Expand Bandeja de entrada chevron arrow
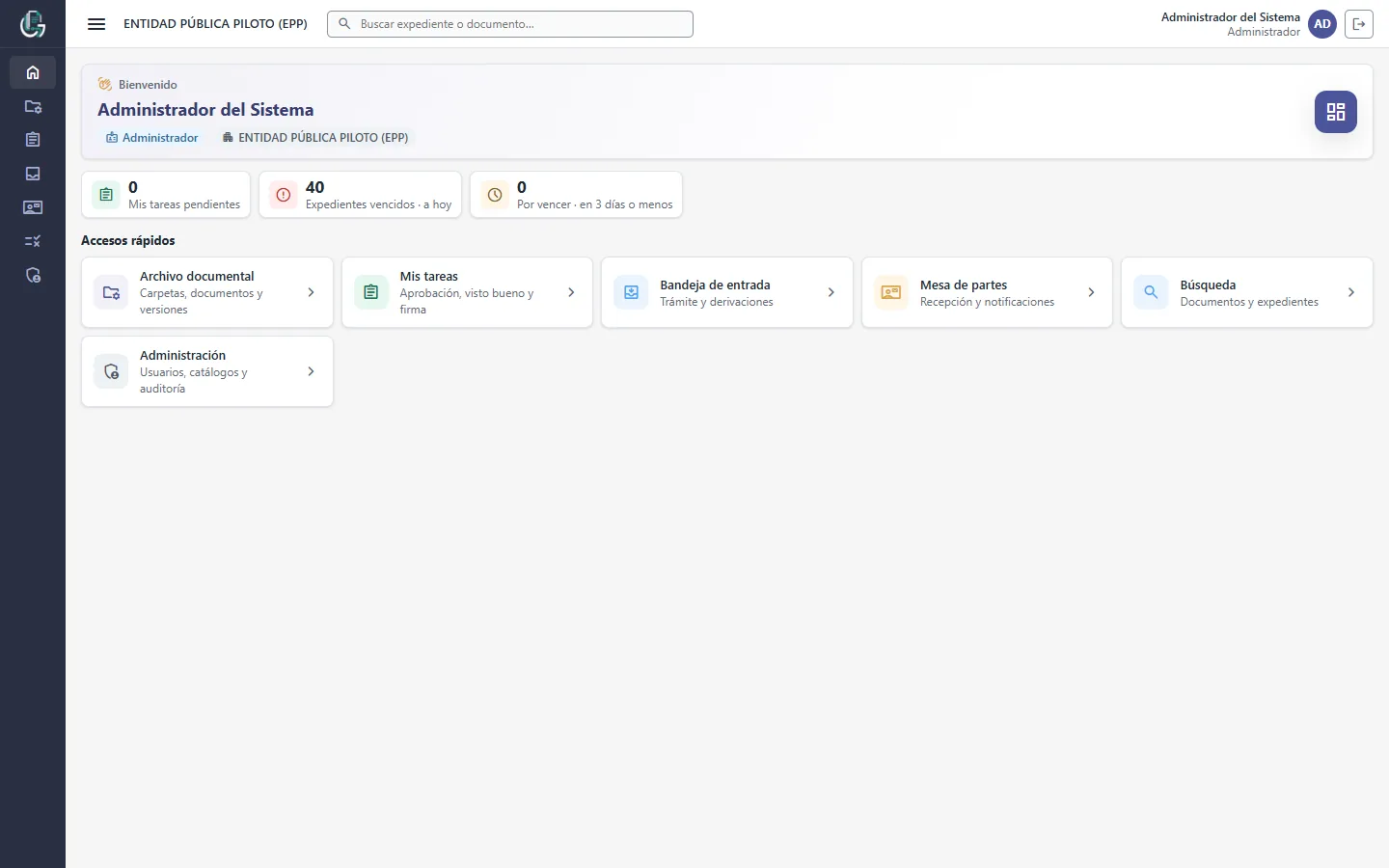1389x868 pixels. click(x=831, y=292)
